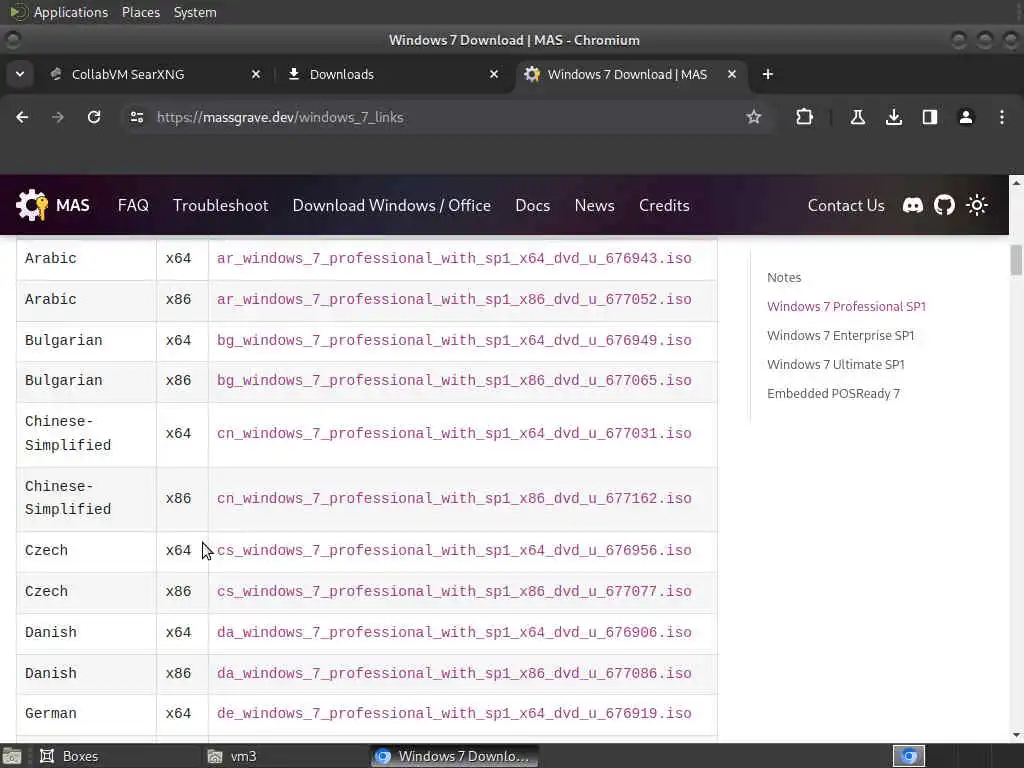Download Bulgarian x86 ISO link 677065

coord(454,381)
